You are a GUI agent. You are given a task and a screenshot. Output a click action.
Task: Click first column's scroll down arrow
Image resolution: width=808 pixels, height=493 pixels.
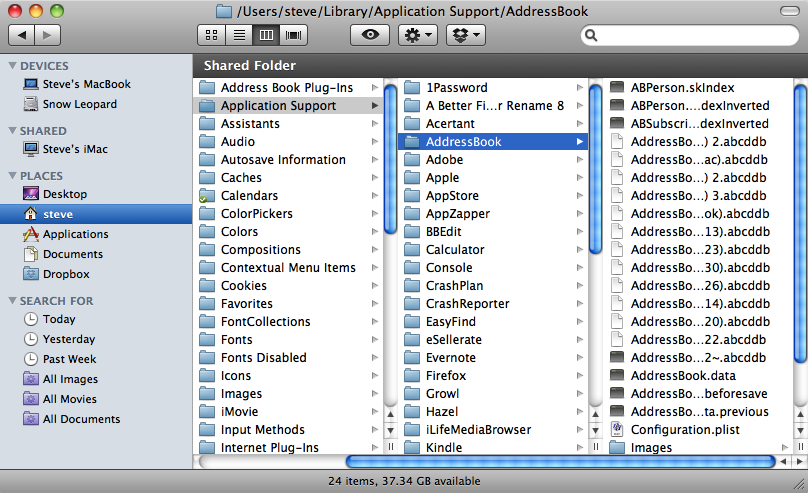click(391, 430)
